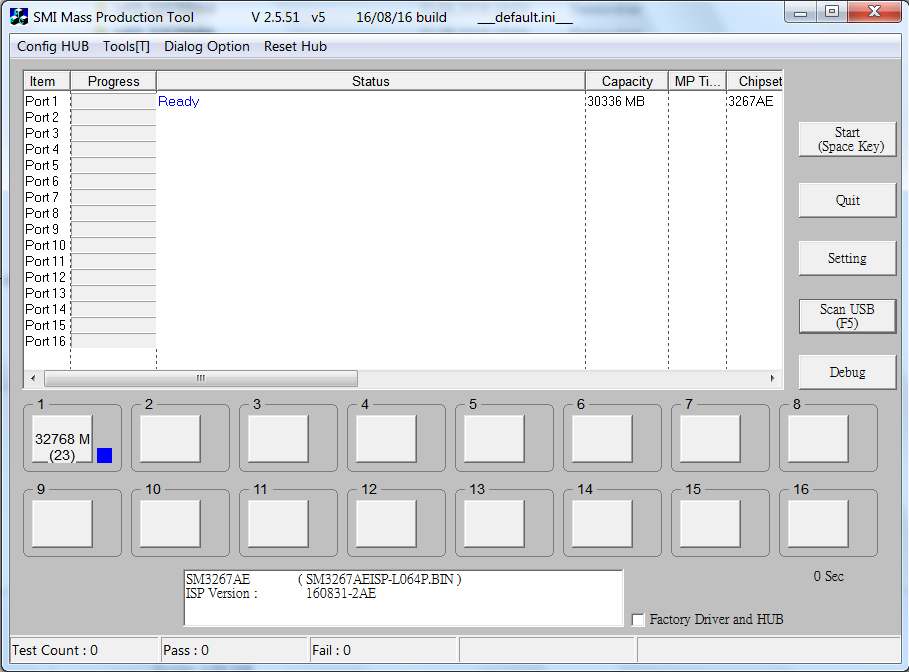Click the Pass : 0 status field
Viewport: 909px width, 672px height.
pyautogui.click(x=234, y=651)
